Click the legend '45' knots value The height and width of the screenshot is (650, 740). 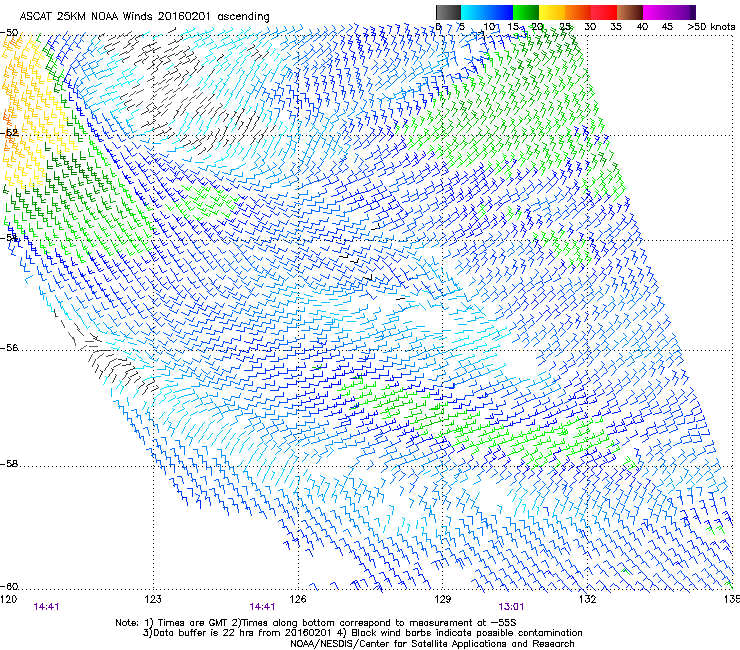667,27
